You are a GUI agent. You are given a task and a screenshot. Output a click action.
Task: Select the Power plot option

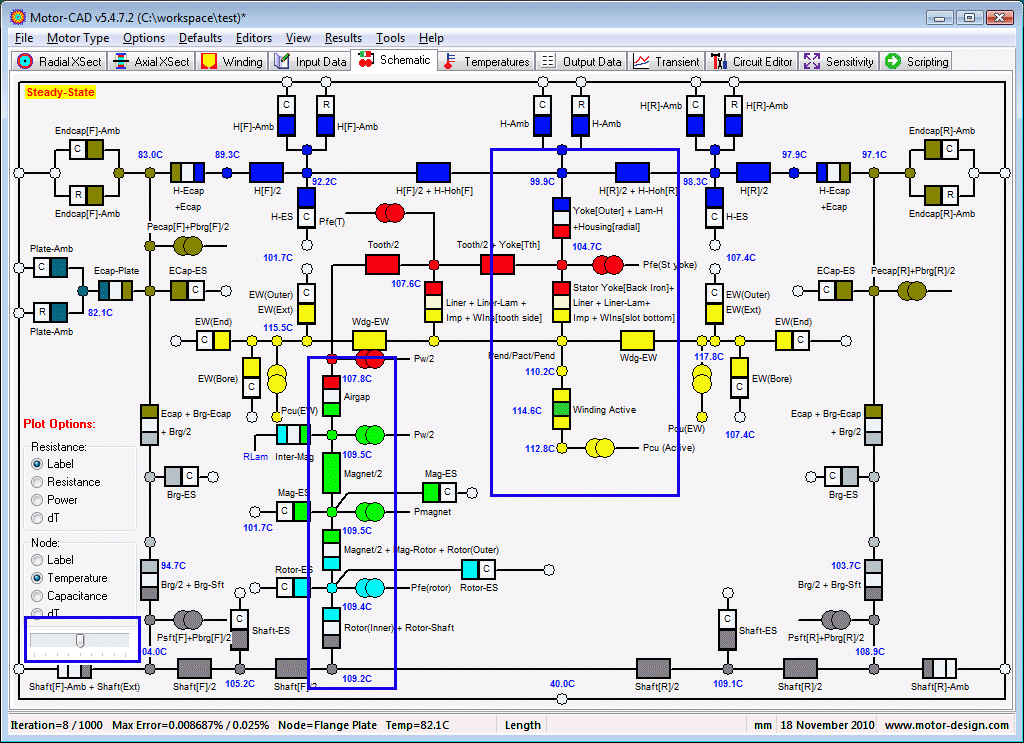coord(37,500)
